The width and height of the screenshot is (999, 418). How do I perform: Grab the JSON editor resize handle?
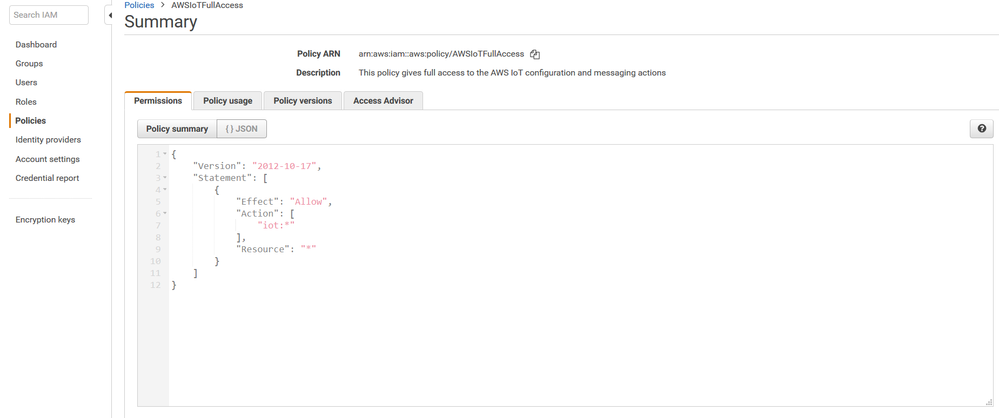[988, 401]
